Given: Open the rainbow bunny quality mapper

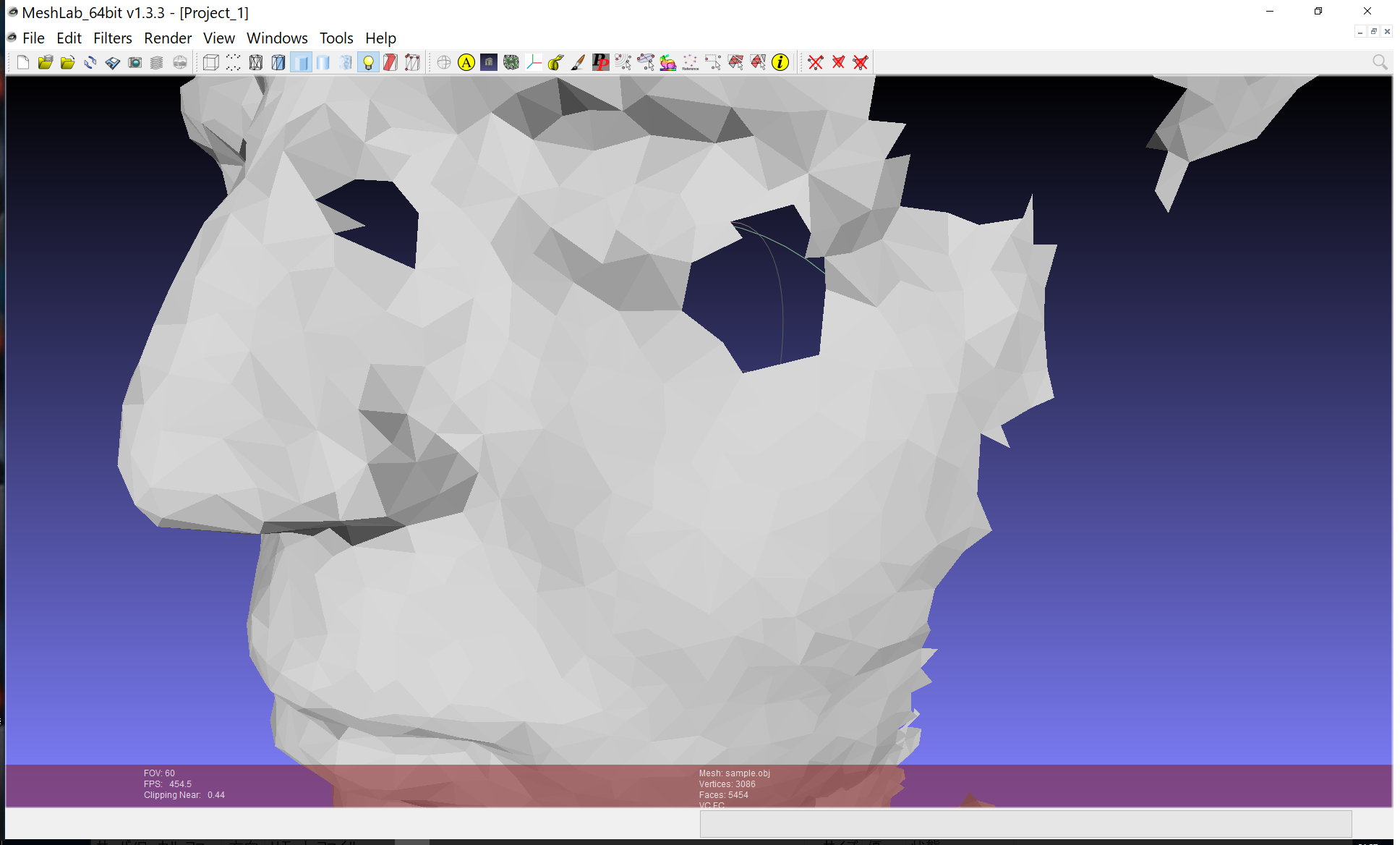Looking at the screenshot, I should pyautogui.click(x=668, y=63).
